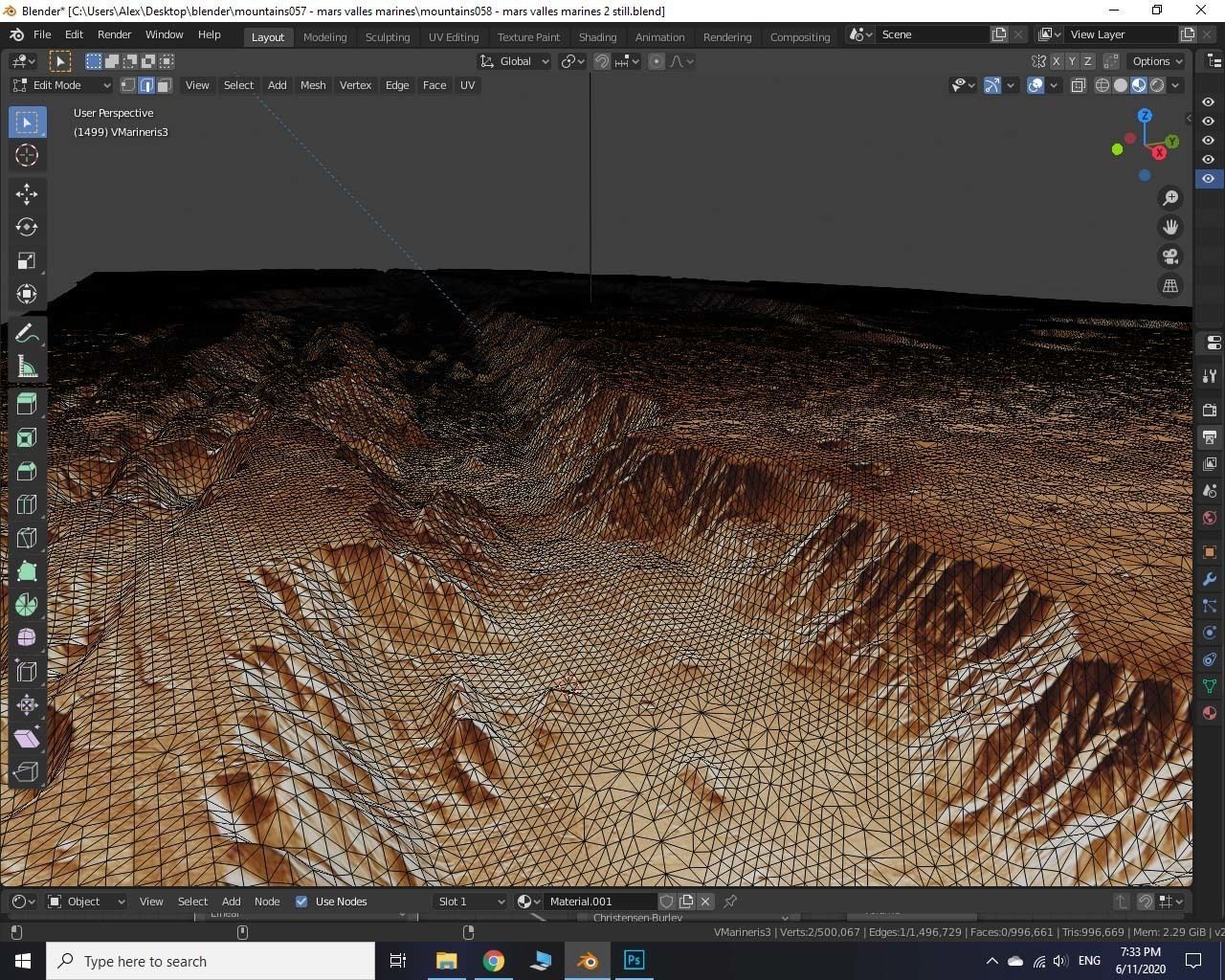
Task: Open the World properties tab icon
Action: coord(1210,518)
